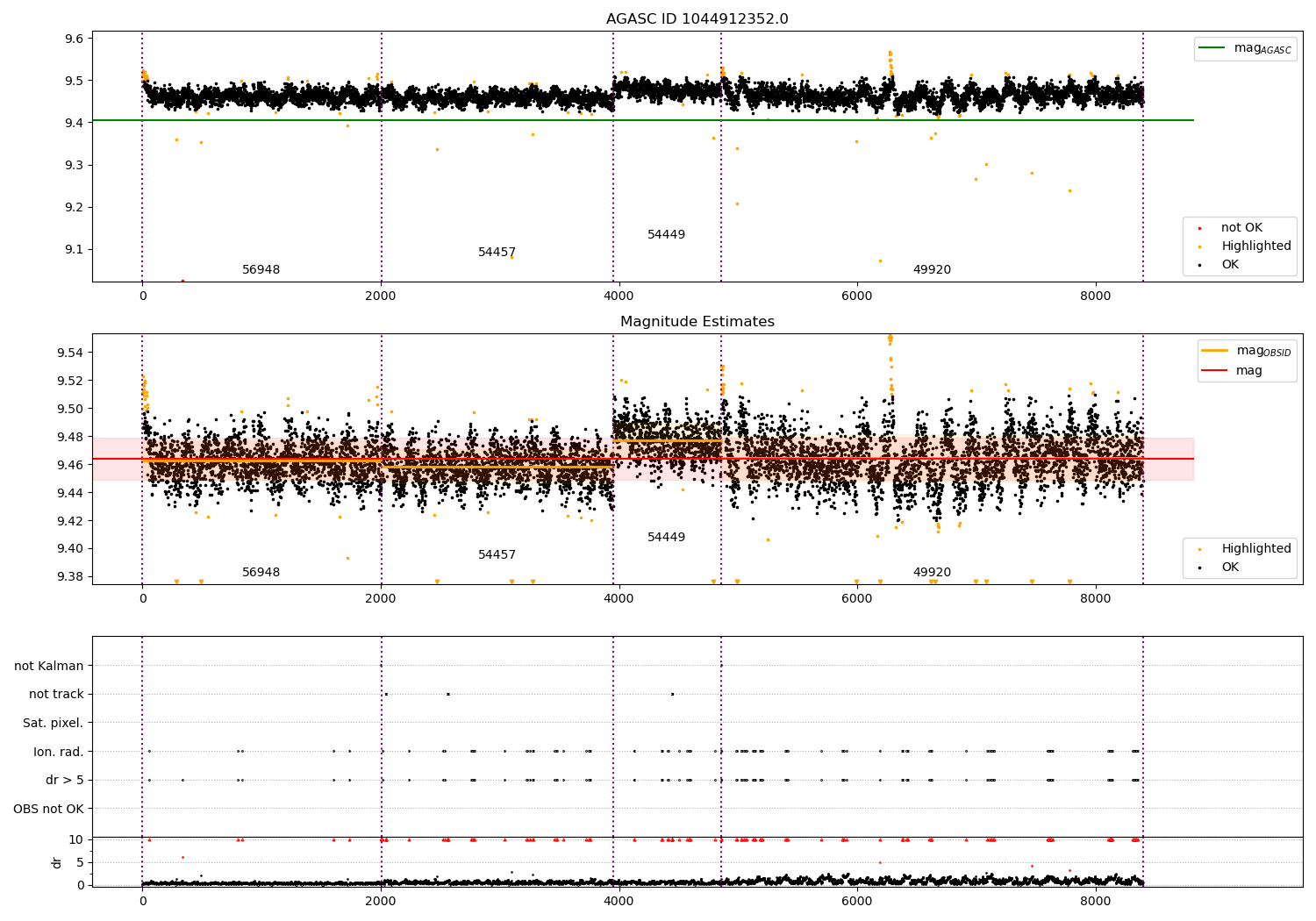Click the 'Ion. rad.' row label

point(59,753)
